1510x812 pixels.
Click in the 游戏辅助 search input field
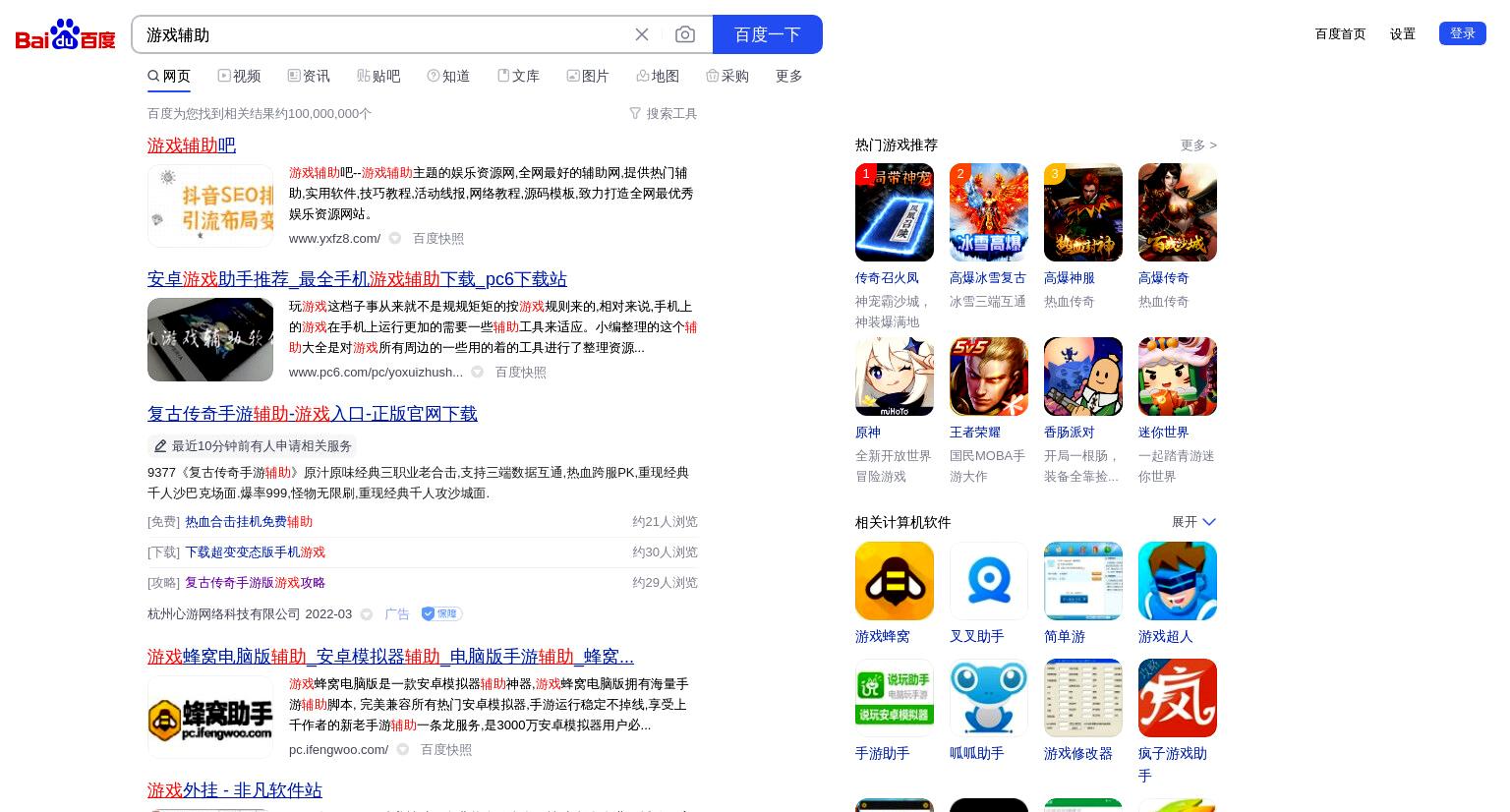(x=383, y=34)
